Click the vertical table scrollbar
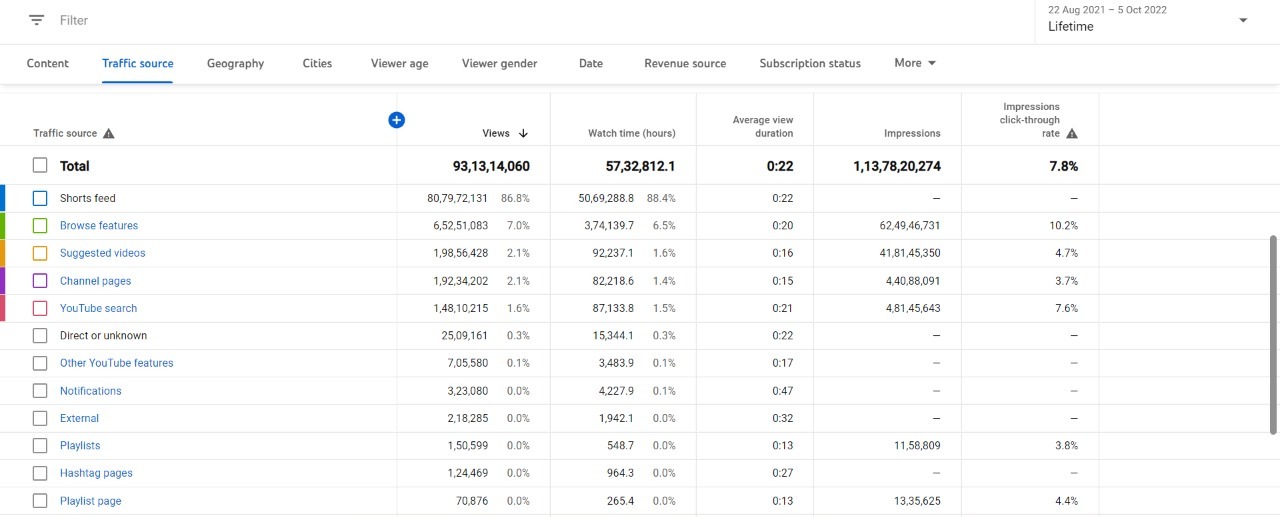The image size is (1280, 517). (1273, 335)
